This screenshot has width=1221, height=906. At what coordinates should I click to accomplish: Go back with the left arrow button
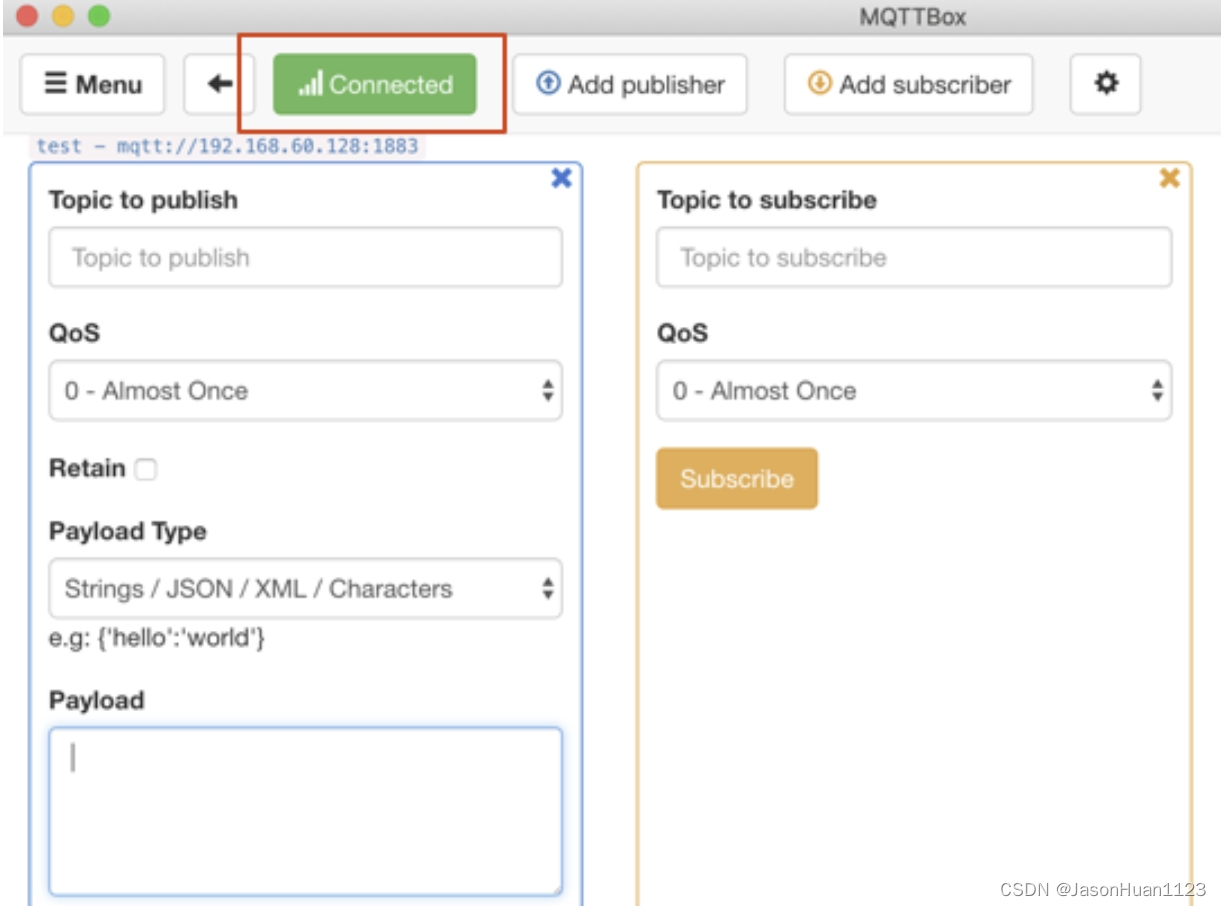click(x=219, y=85)
